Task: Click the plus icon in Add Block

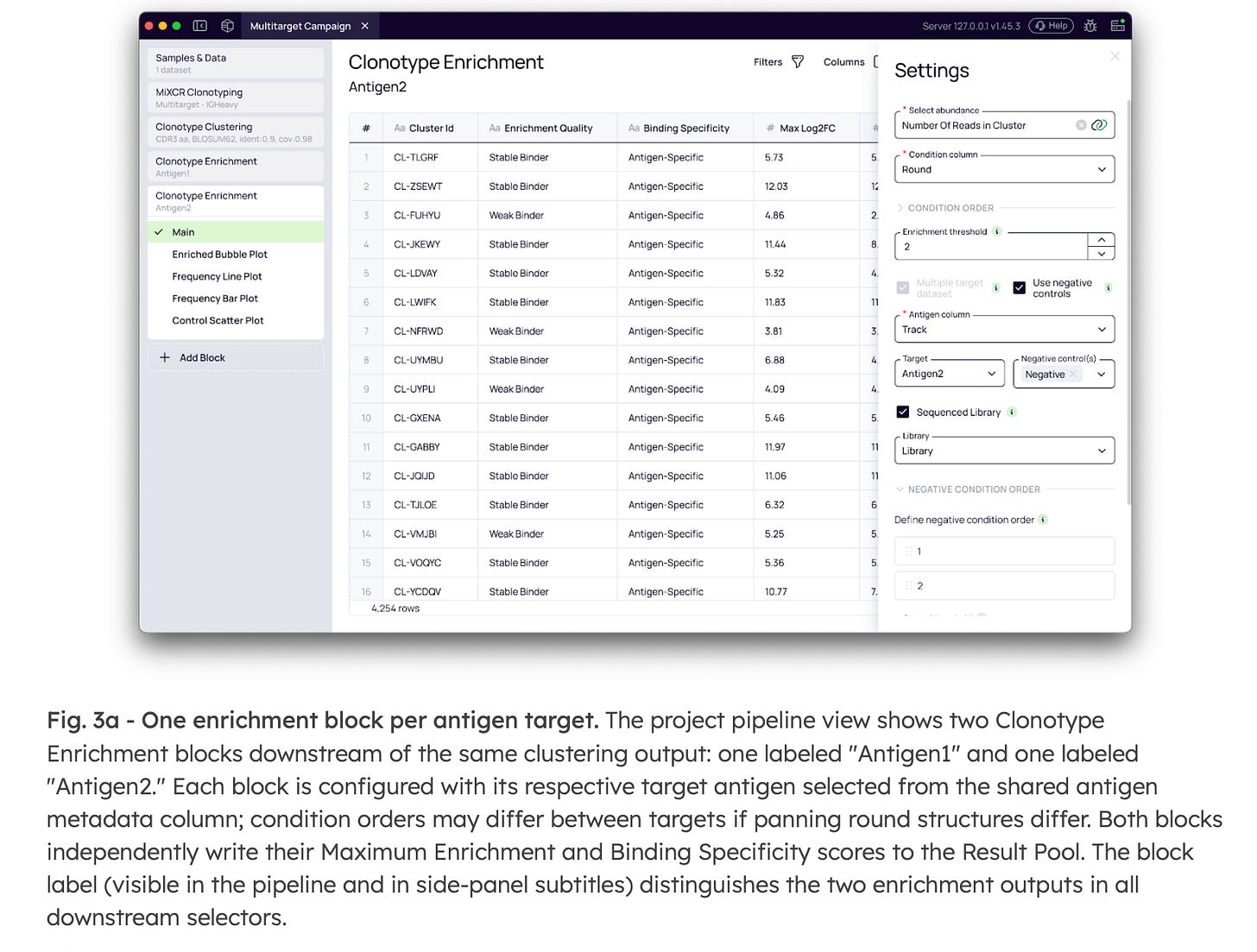Action: tap(164, 357)
